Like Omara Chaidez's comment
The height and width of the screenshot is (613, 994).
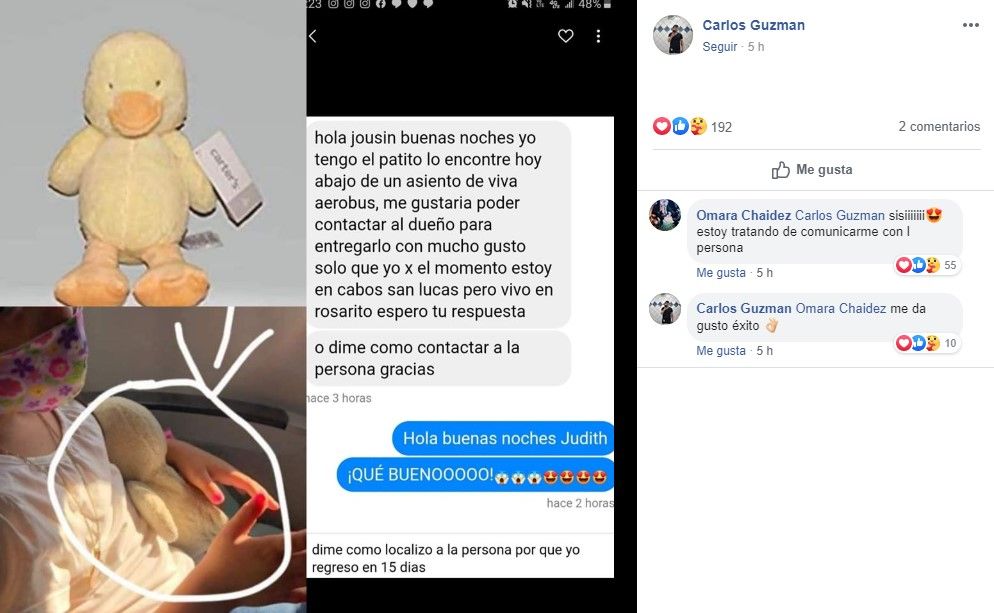coord(721,273)
